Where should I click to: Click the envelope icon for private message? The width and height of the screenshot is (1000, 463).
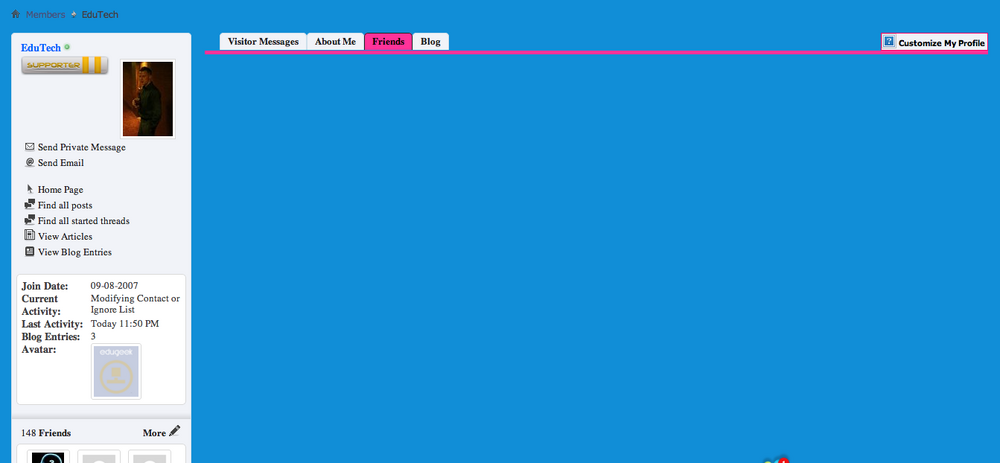click(x=29, y=147)
